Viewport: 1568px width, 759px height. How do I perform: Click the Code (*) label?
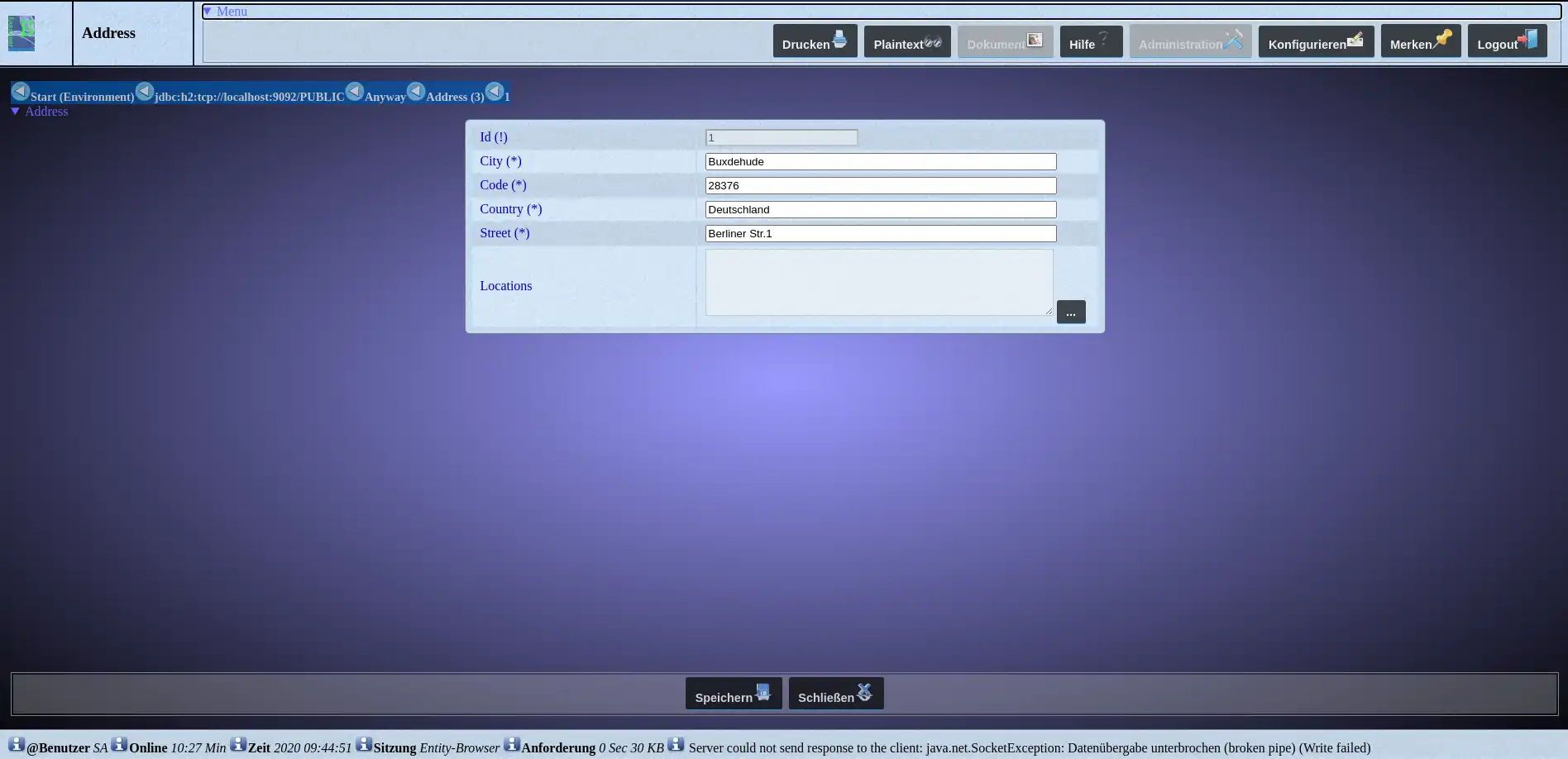click(x=503, y=185)
